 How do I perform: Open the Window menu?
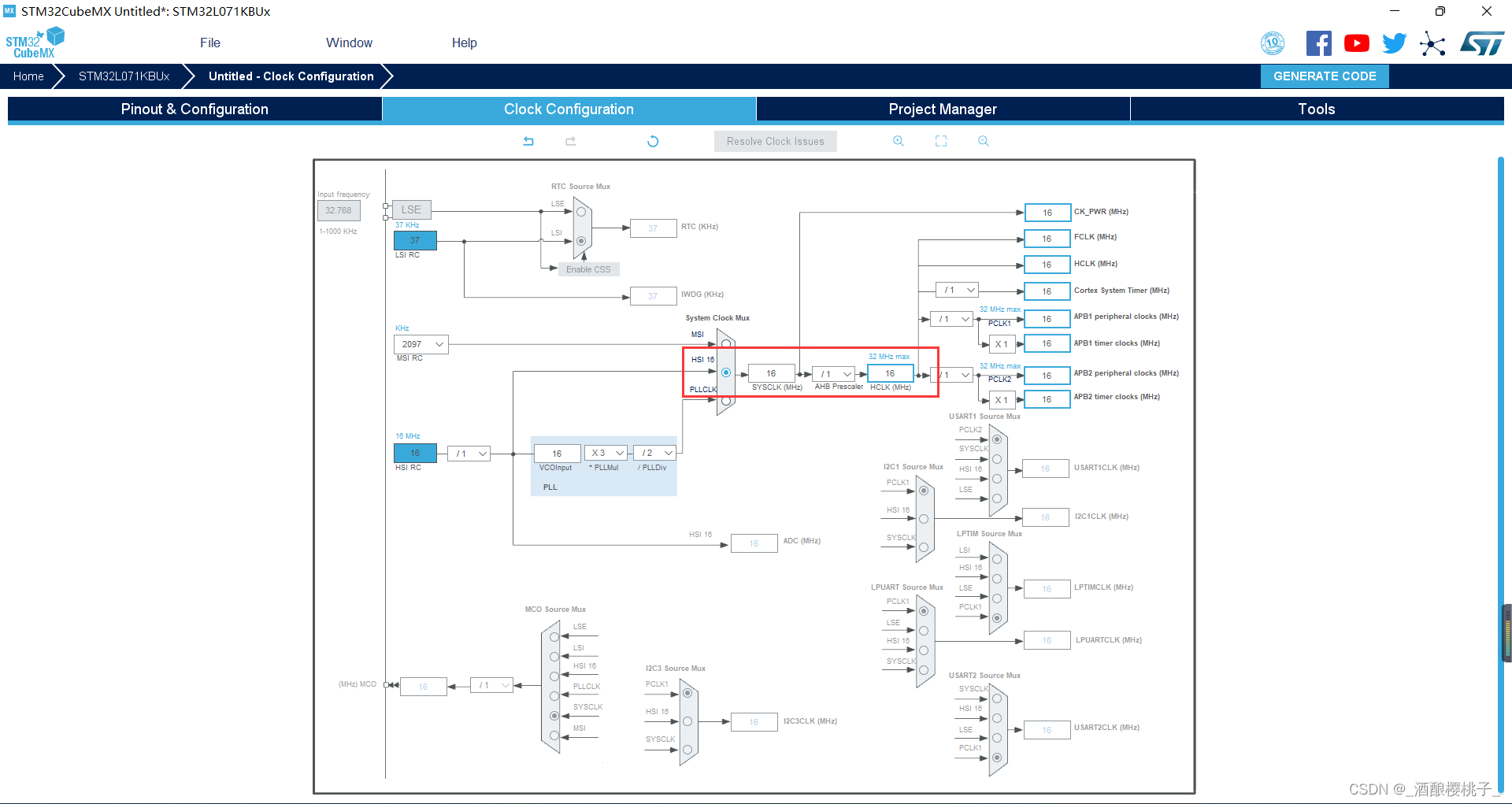point(349,43)
